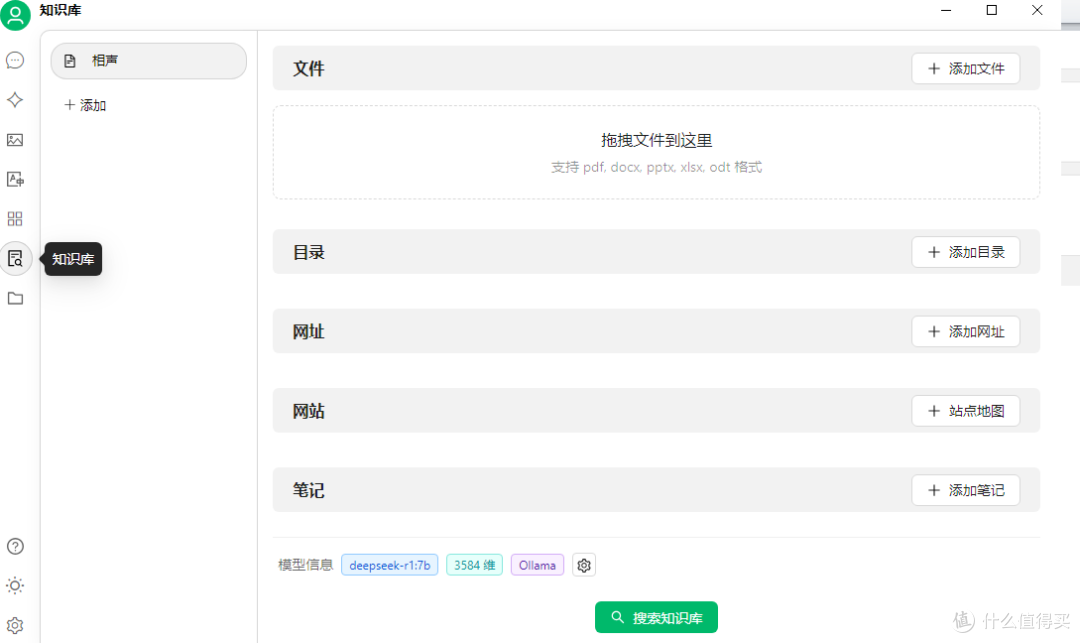Click the 添加文件 button
The image size is (1080, 643).
click(x=966, y=69)
